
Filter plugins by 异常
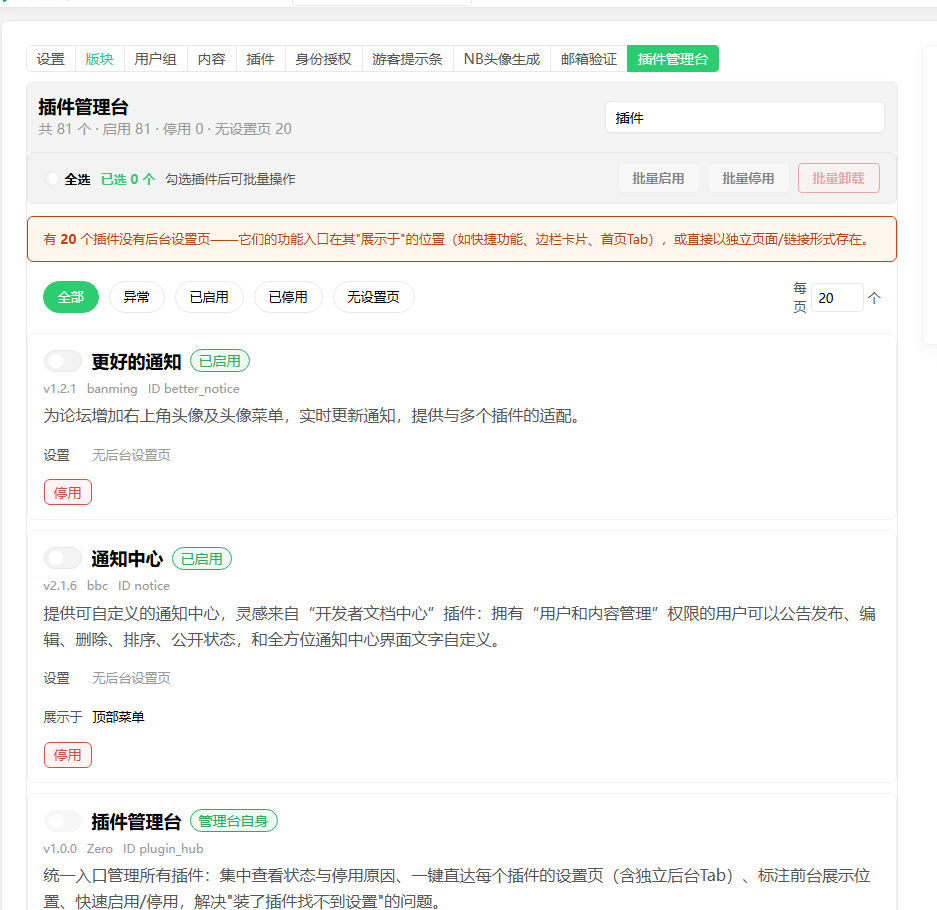tap(136, 297)
